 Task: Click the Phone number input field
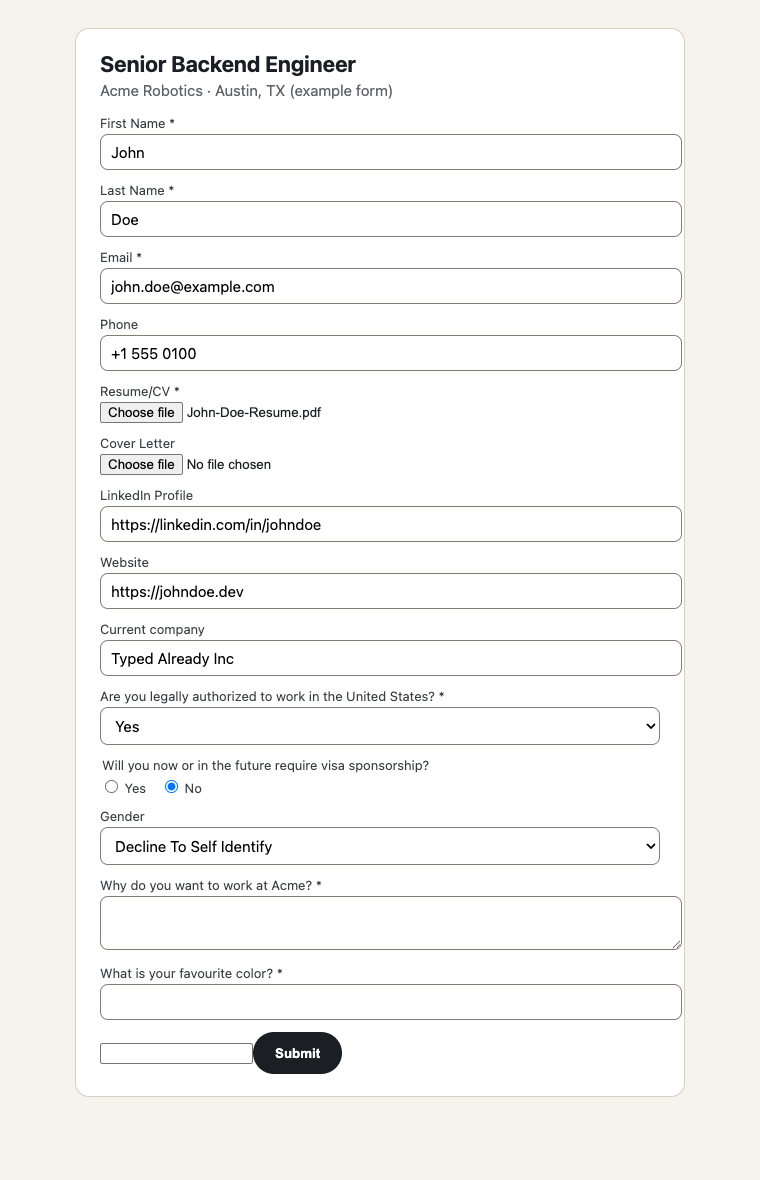click(391, 353)
